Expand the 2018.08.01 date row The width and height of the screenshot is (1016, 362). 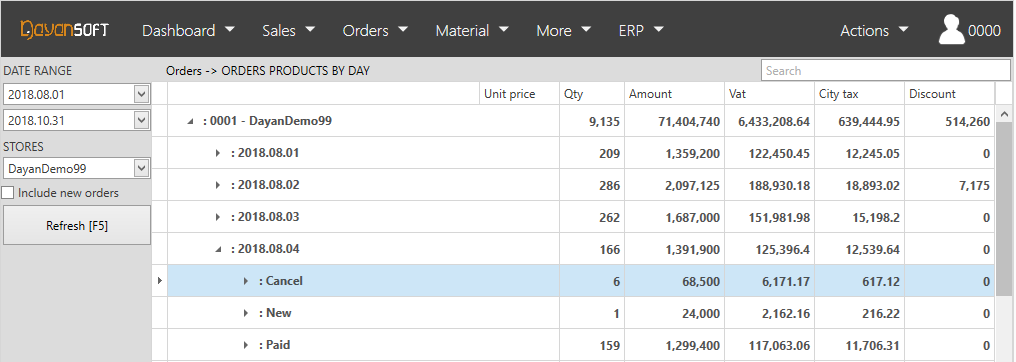click(x=218, y=153)
